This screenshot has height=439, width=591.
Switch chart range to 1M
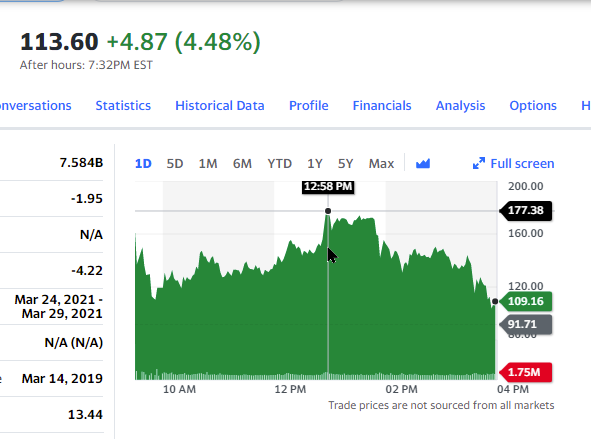(208, 164)
